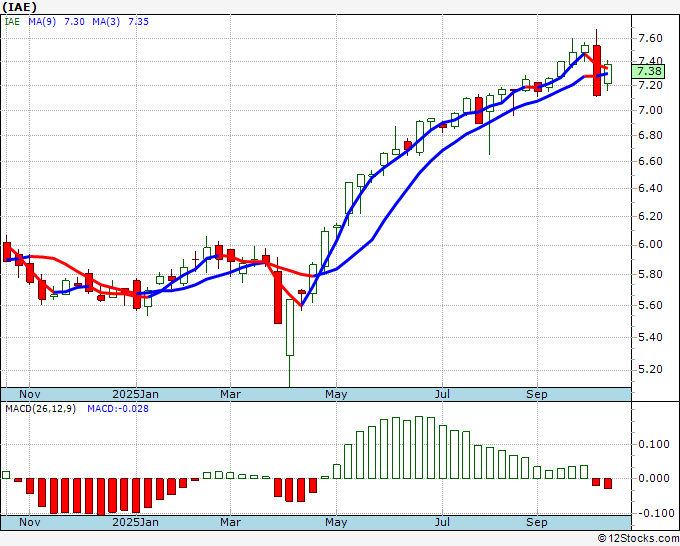680x546 pixels.
Task: Select the IAE legend label
Action: [12, 21]
